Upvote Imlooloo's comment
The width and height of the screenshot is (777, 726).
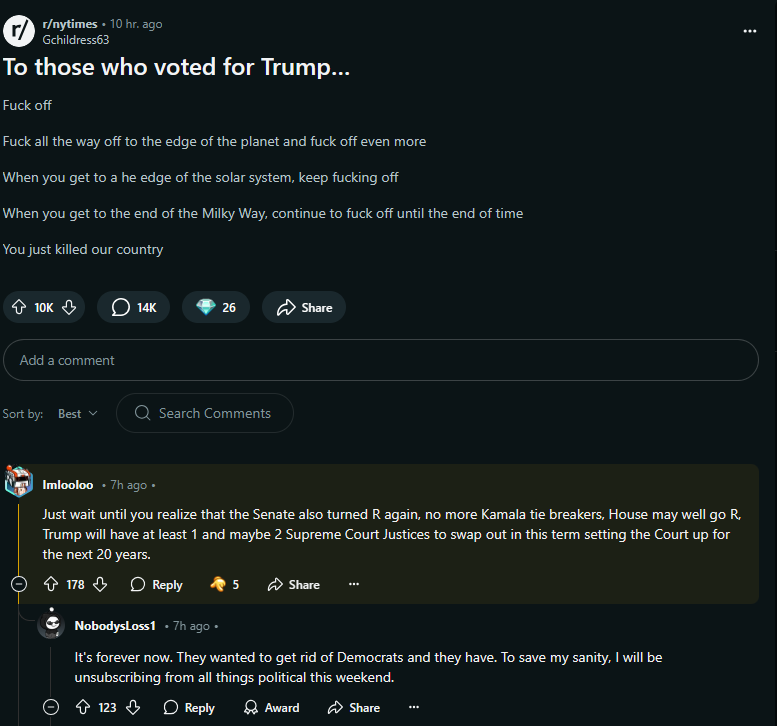[52, 584]
